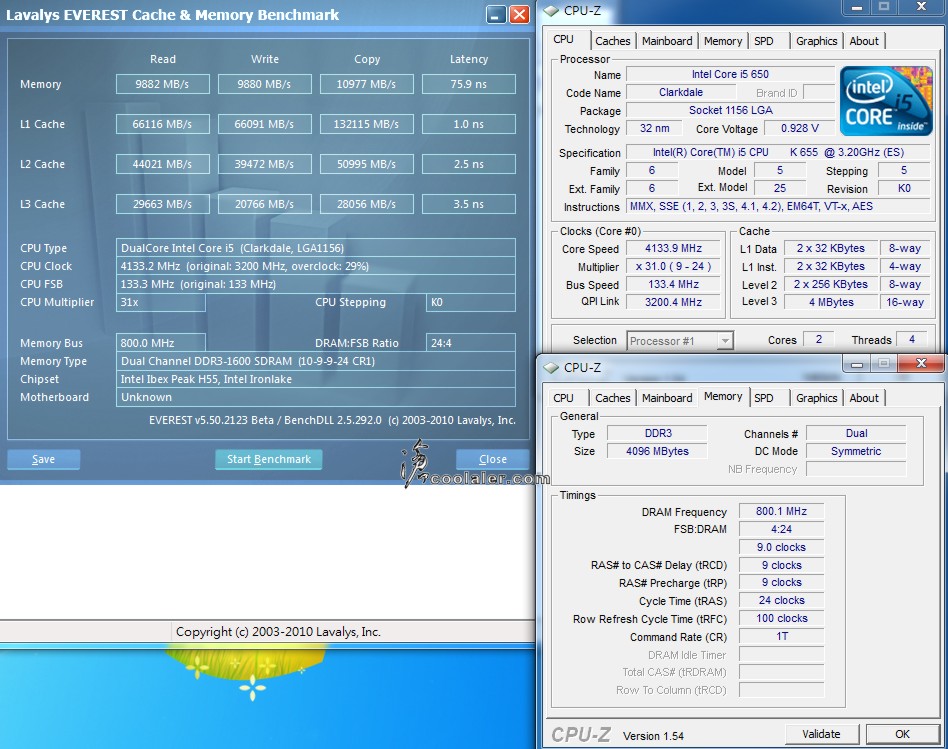This screenshot has height=749, width=948.
Task: Click bottom CPU-Z window title icon
Action: point(551,368)
